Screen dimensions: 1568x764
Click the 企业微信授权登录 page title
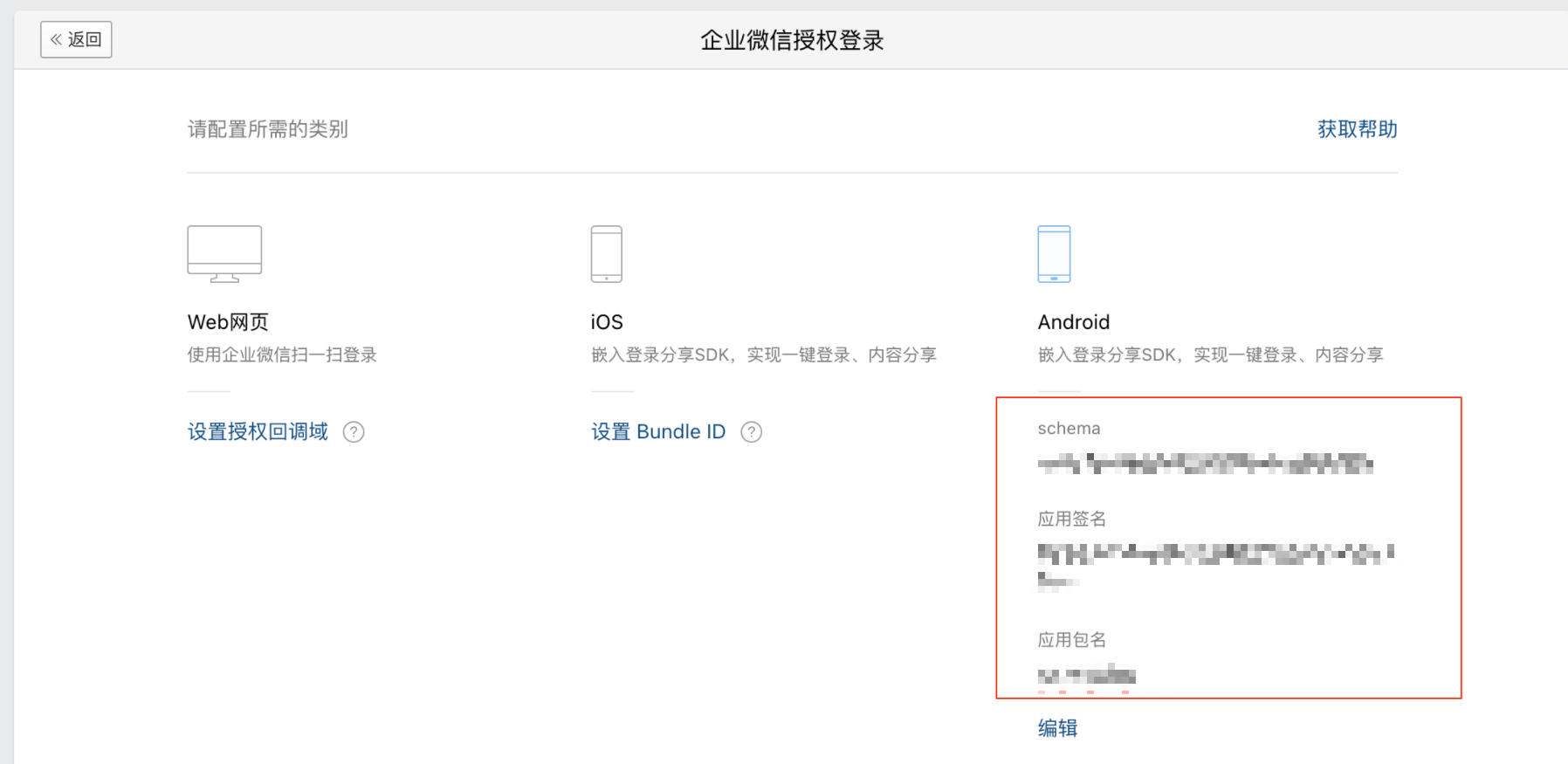coord(792,40)
